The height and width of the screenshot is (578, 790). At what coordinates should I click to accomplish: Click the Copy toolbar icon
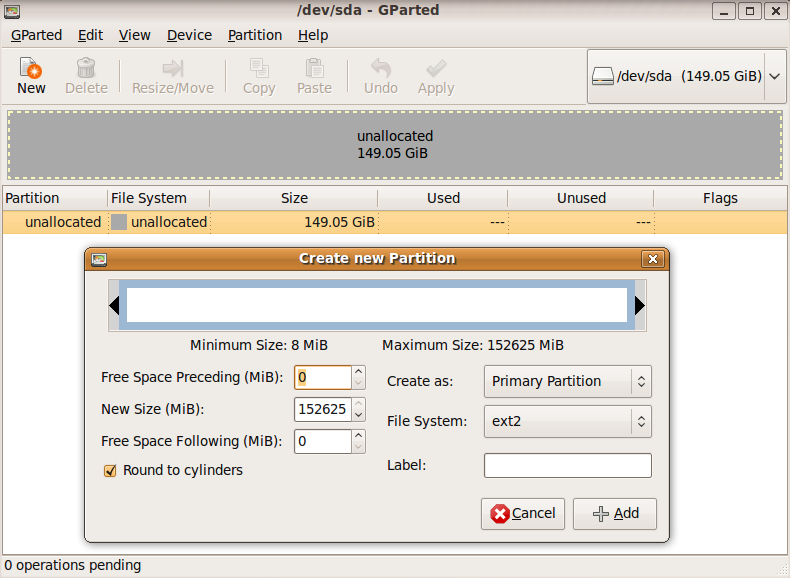(x=259, y=68)
